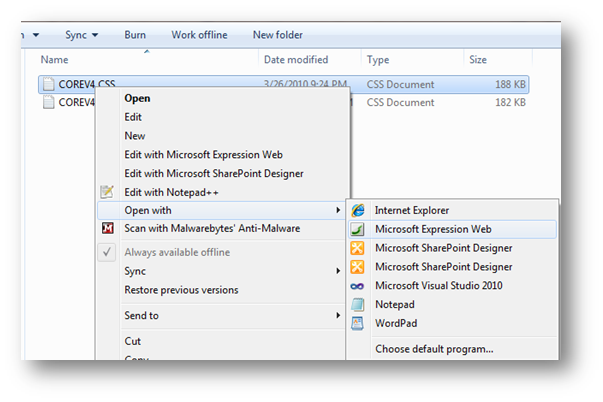The image size is (603, 402).
Task: Pick Notepad in Open with list
Action: (395, 305)
